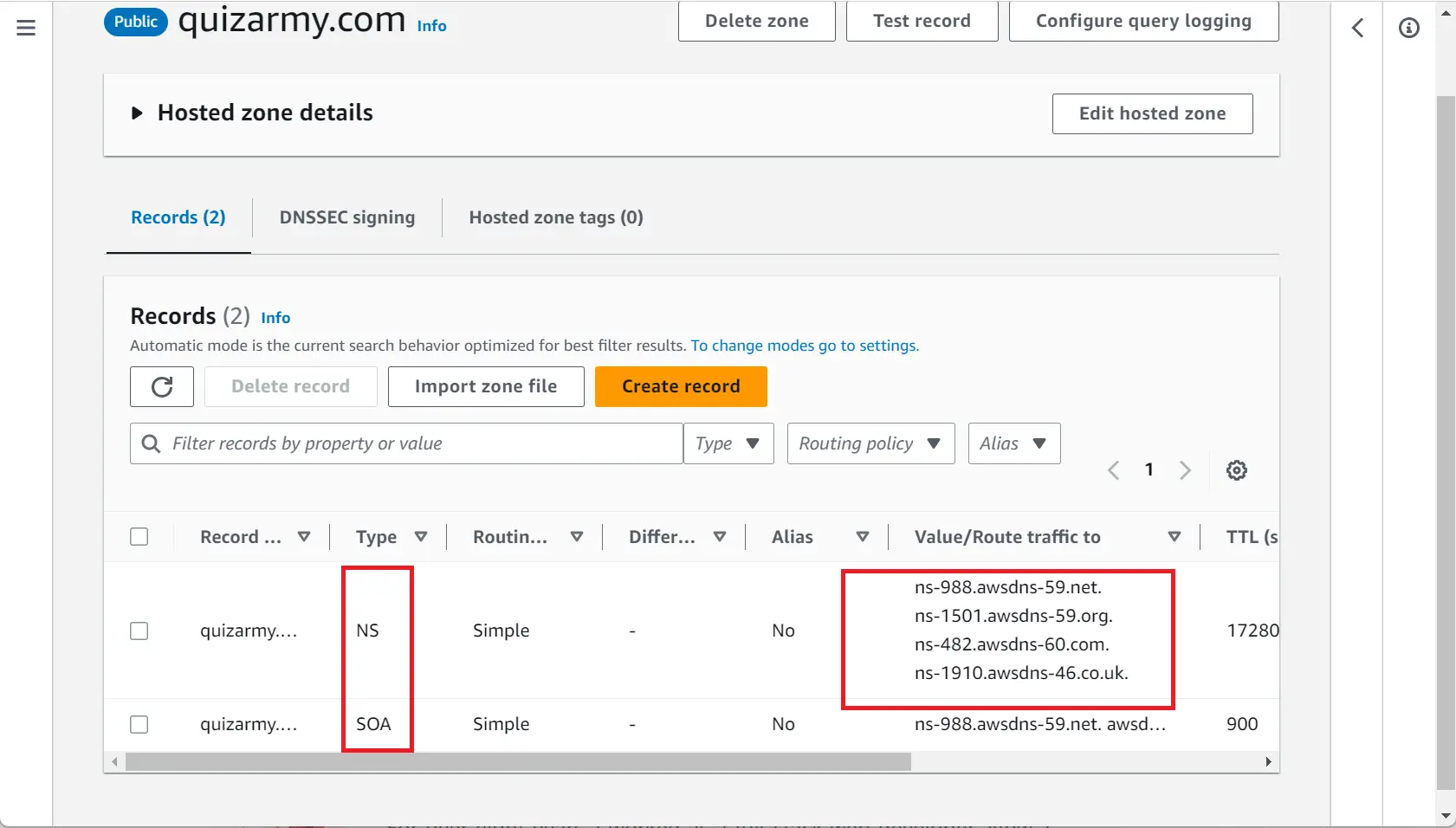Click Alias value No in SOA row
Image resolution: width=1456 pixels, height=828 pixels.
coord(783,724)
